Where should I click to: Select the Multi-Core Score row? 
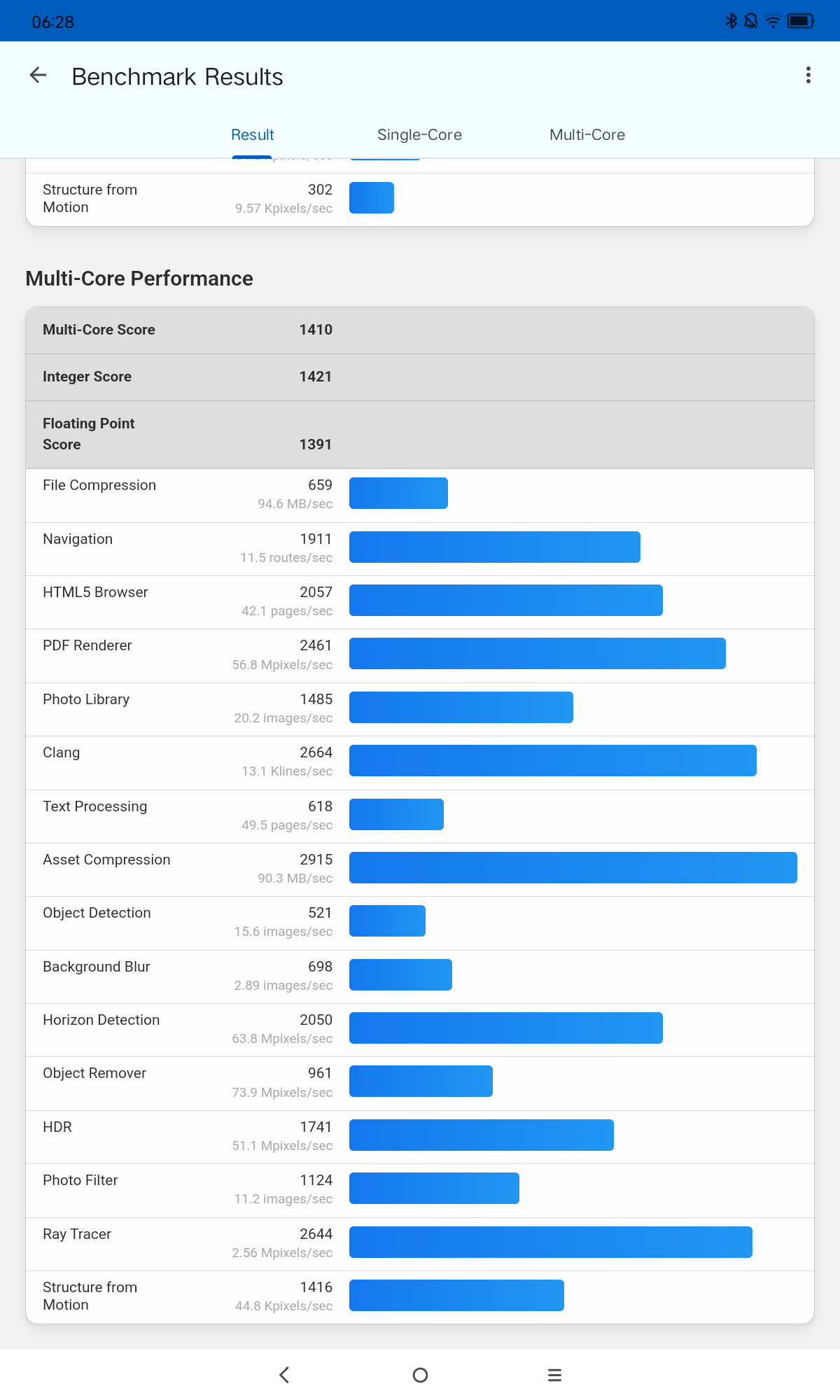pyautogui.click(x=419, y=330)
